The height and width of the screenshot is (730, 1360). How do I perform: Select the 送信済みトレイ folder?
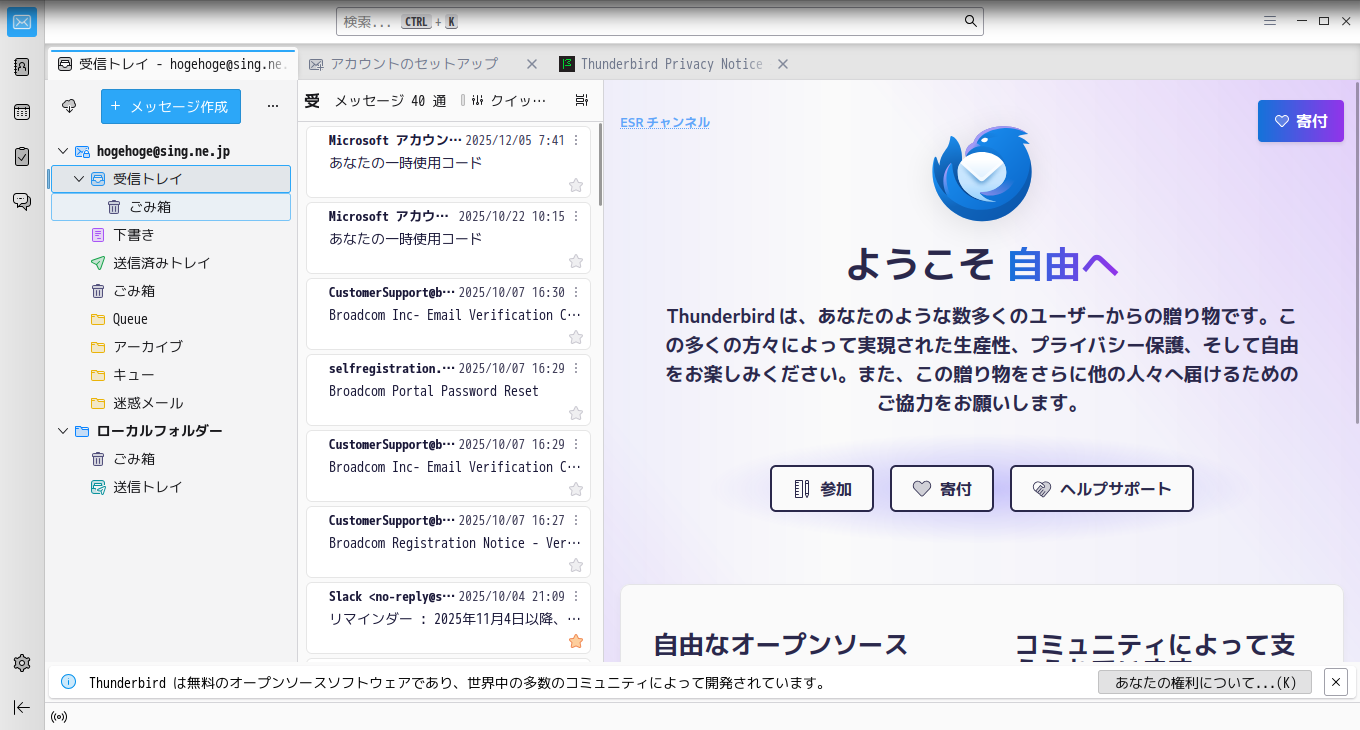pos(171,263)
